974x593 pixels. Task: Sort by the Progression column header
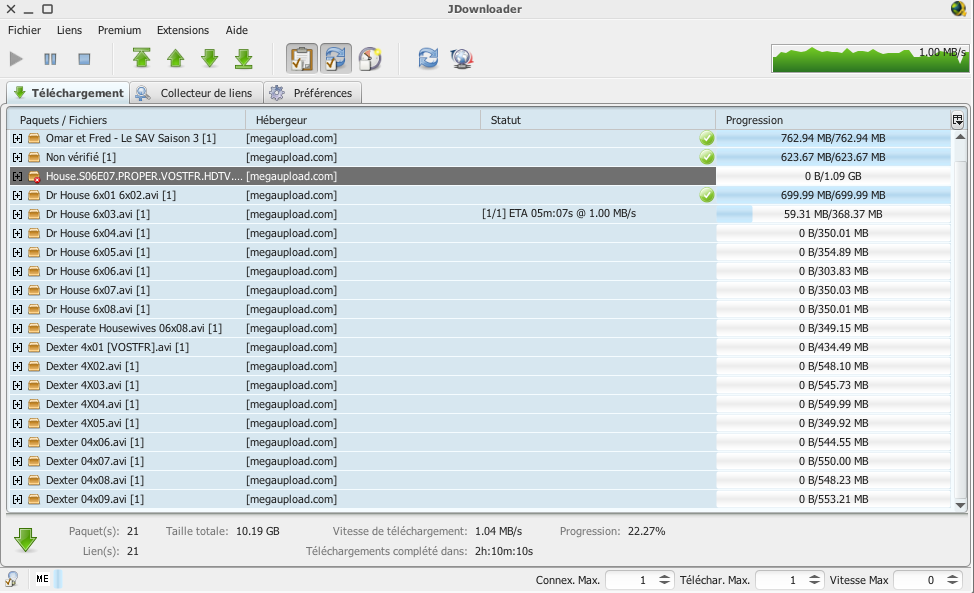[x=833, y=120]
